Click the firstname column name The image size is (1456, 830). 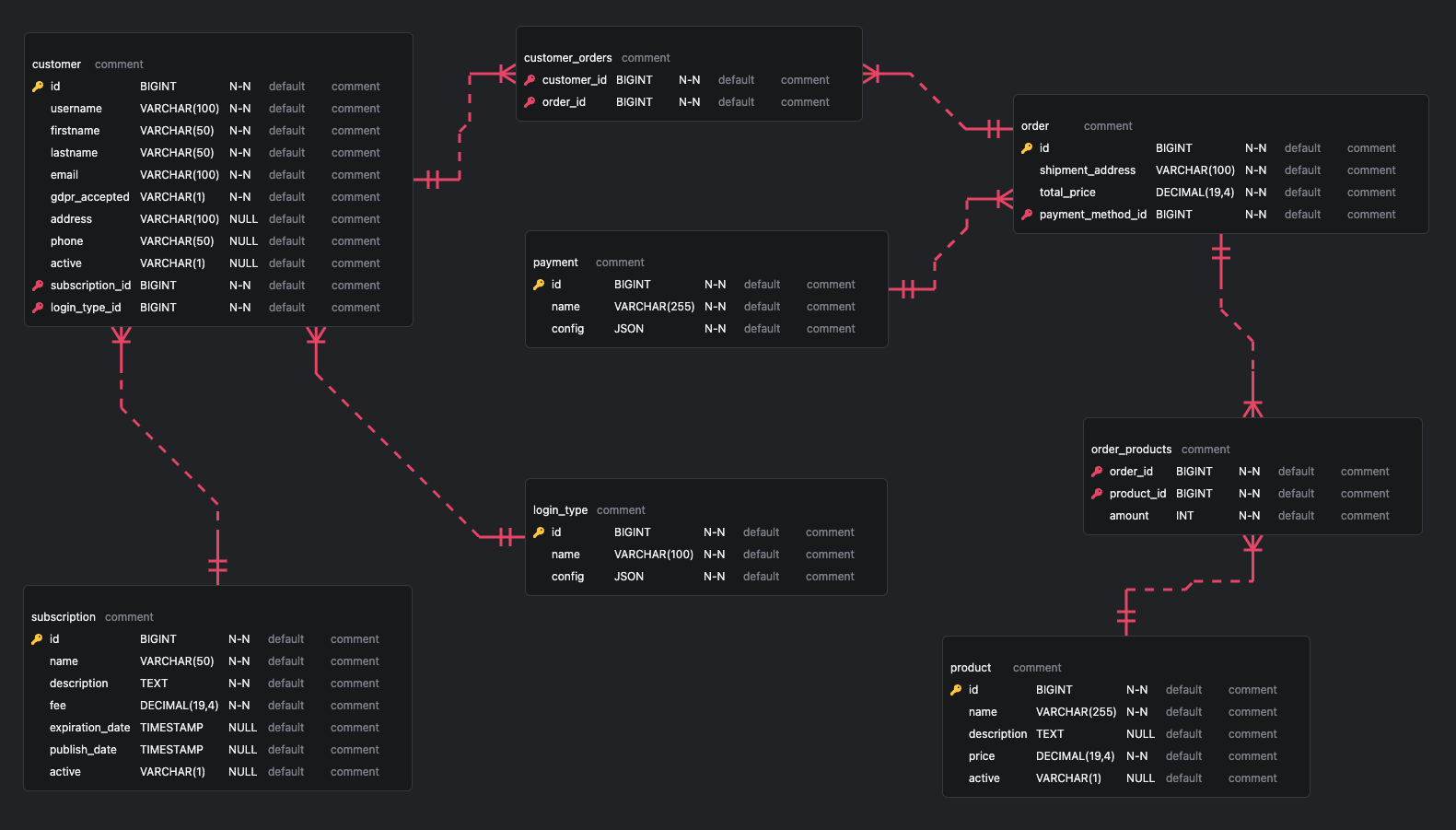[75, 131]
